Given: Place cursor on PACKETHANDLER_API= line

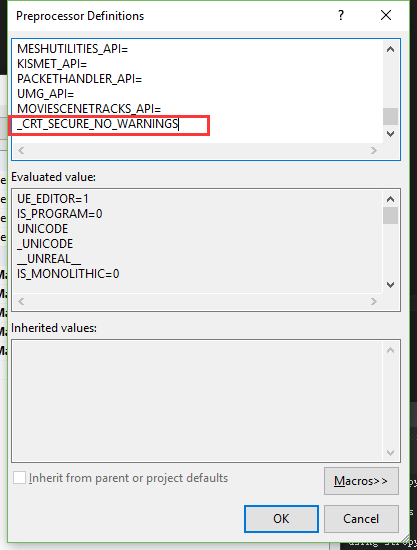Looking at the screenshot, I should [x=80, y=79].
